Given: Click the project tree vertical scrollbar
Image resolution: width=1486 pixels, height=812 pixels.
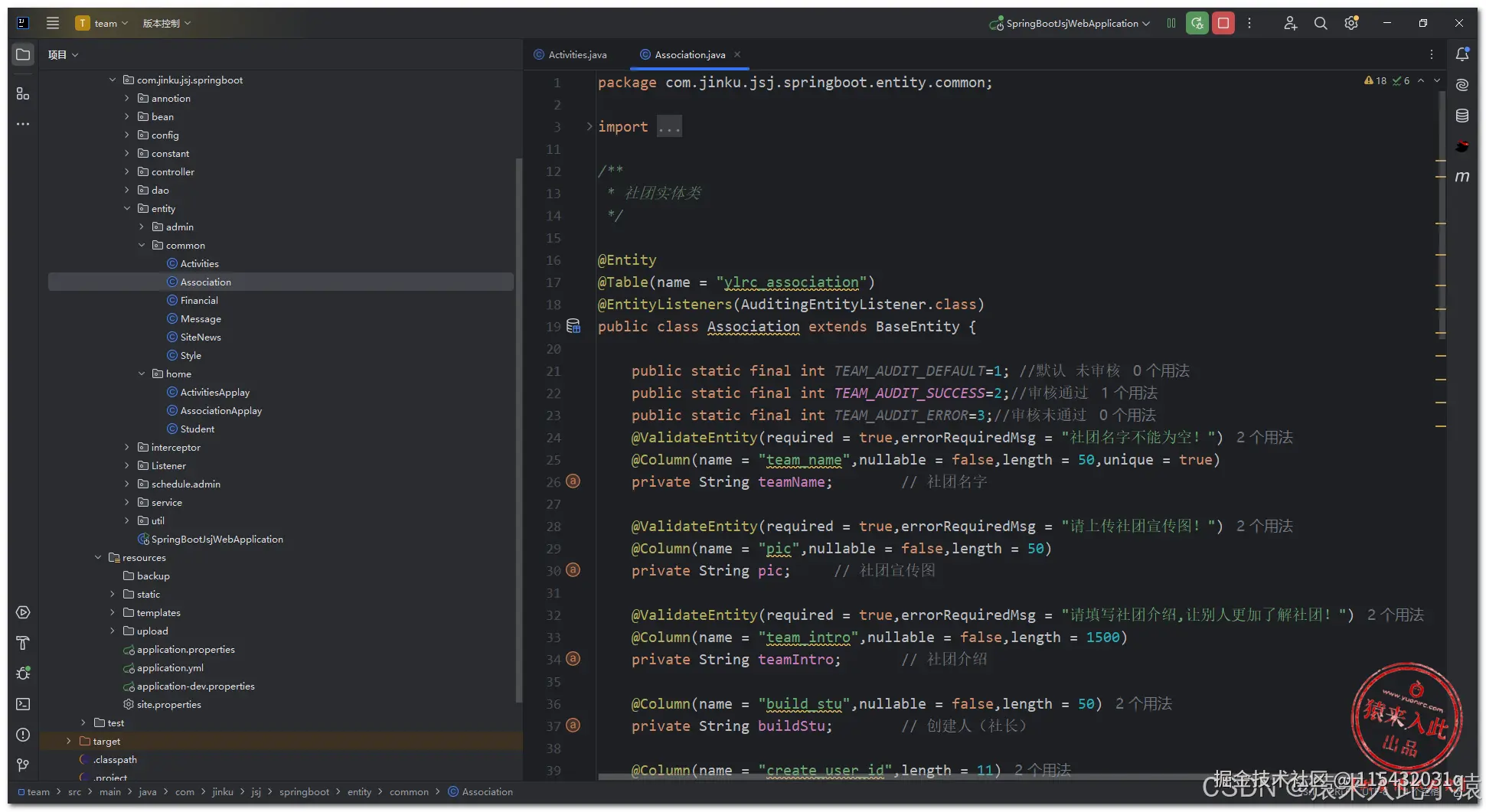Looking at the screenshot, I should (519, 429).
